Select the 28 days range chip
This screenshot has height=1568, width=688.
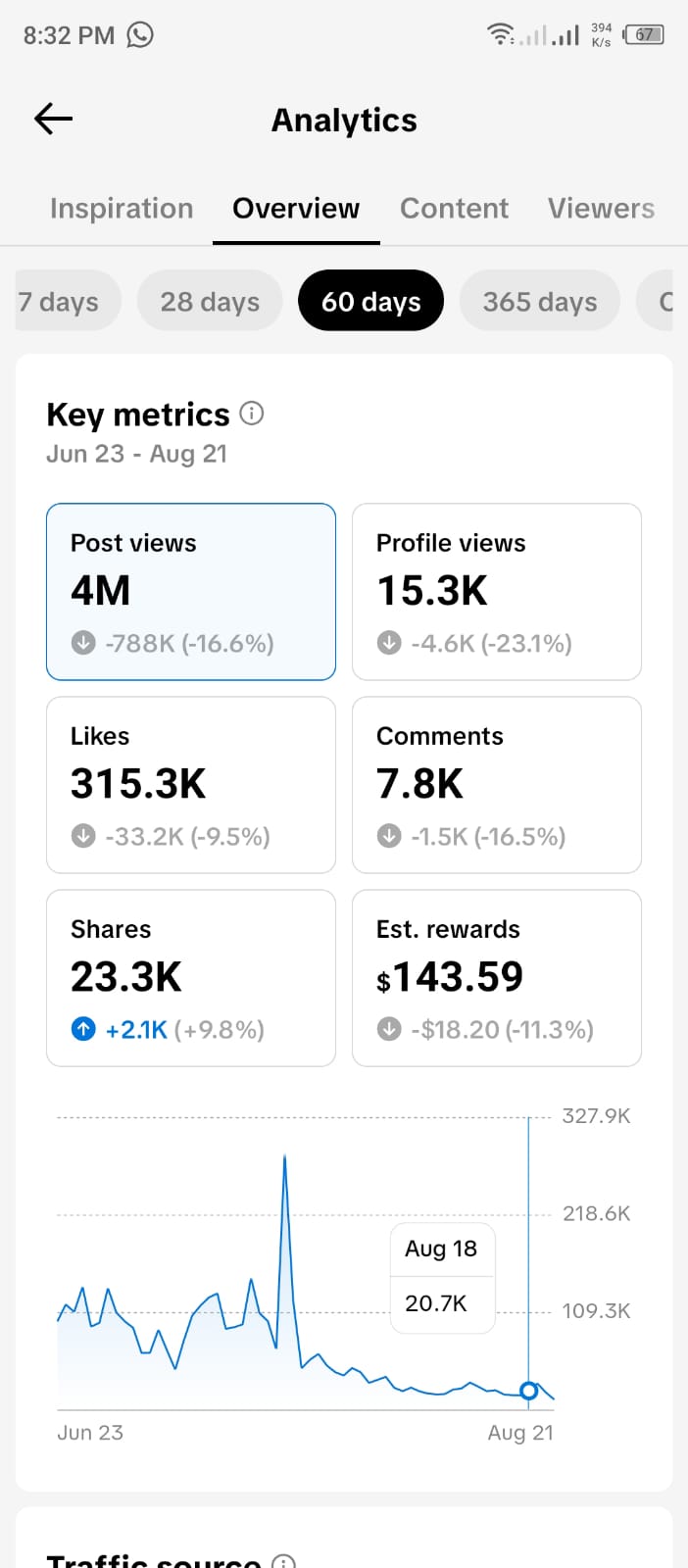(210, 301)
